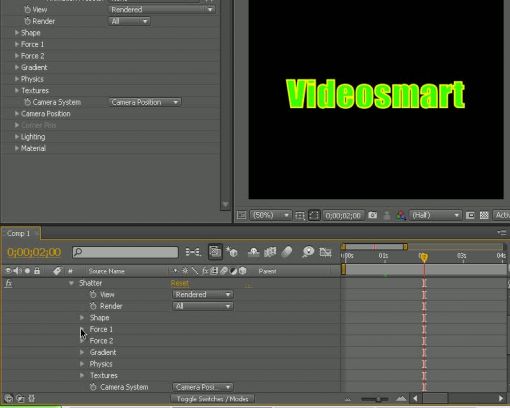Collapse the Shatter effect in timeline
The width and height of the screenshot is (510, 408).
click(71, 283)
